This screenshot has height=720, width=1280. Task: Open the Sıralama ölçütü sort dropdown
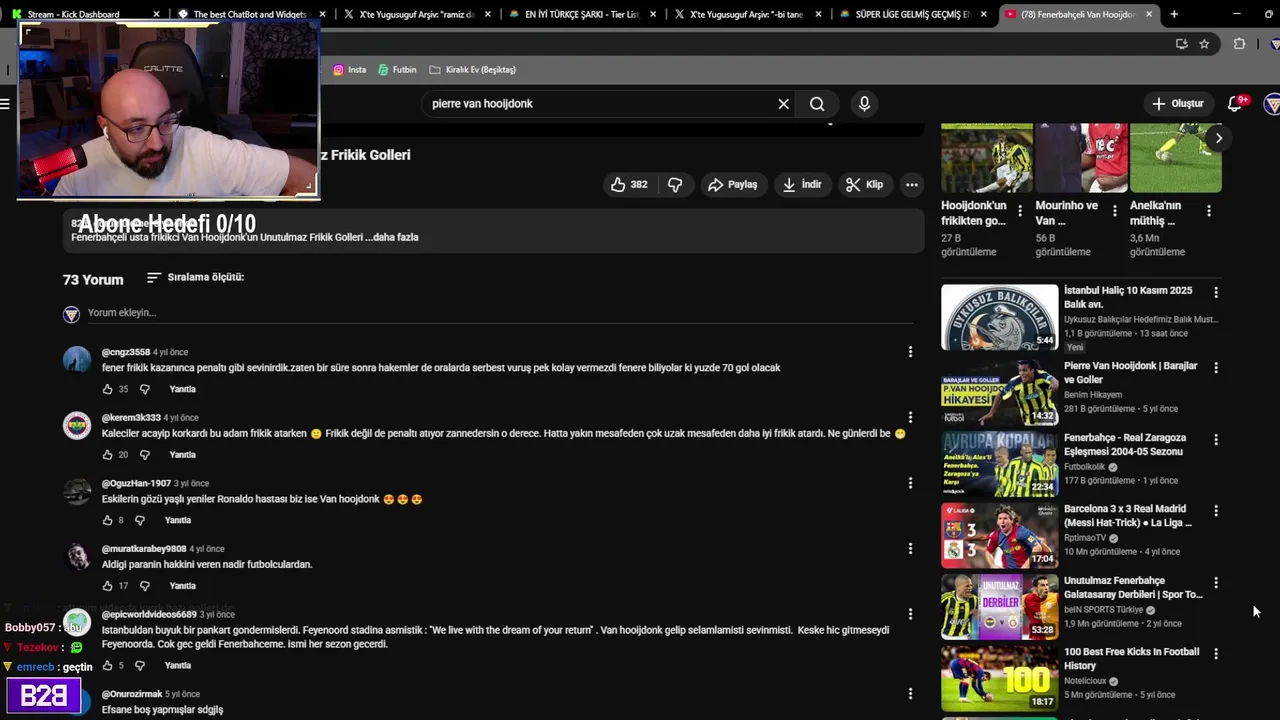click(x=195, y=277)
